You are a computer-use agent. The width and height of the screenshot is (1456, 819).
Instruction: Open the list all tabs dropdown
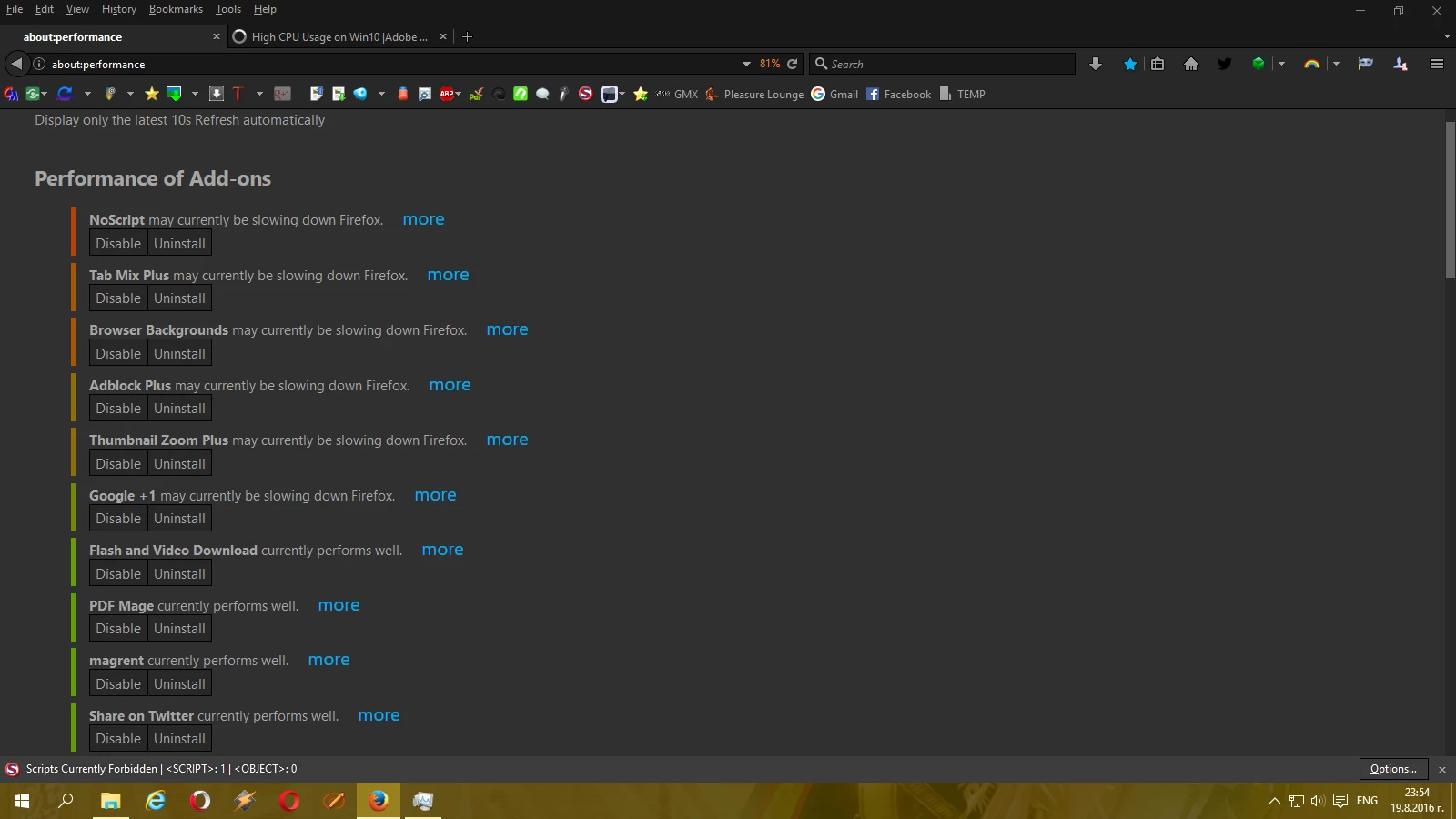1447,36
